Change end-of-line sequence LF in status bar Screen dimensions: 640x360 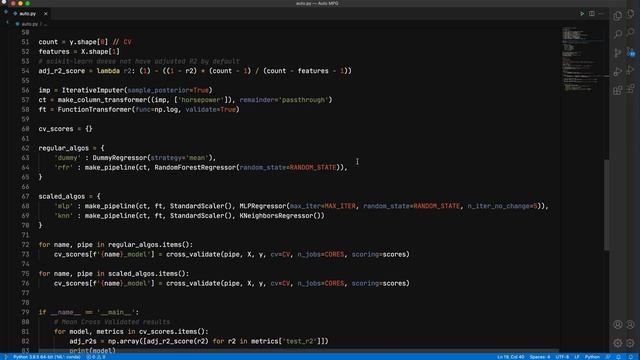(x=577, y=357)
